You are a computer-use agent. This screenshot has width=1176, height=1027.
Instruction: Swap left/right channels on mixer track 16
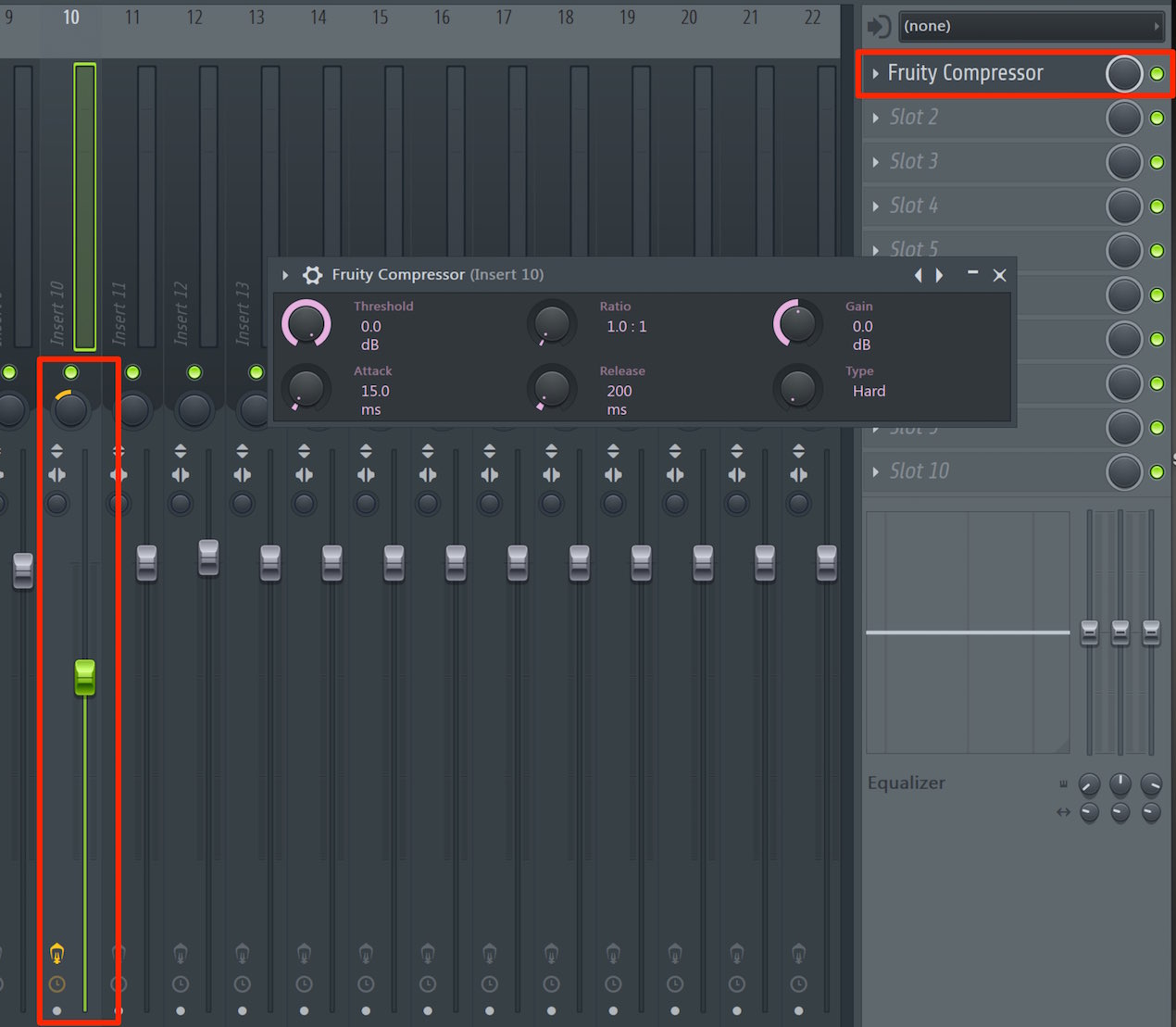[428, 475]
